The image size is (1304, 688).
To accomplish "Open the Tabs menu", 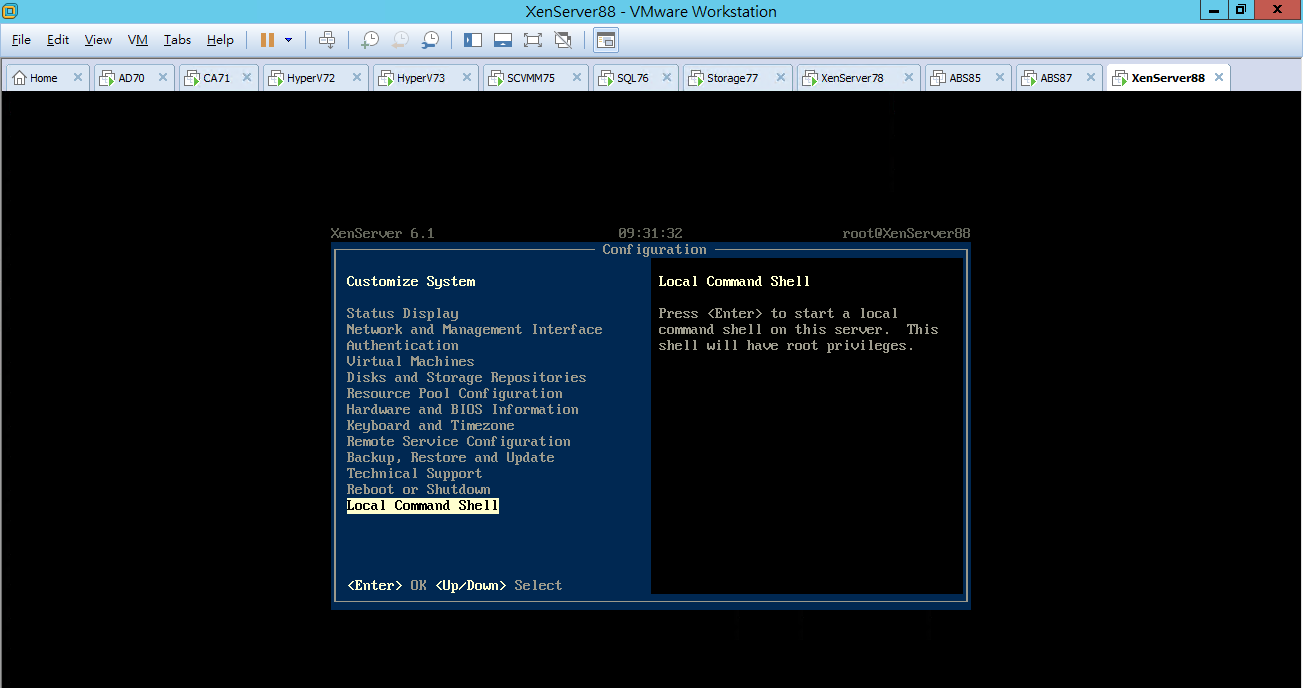I will click(177, 40).
